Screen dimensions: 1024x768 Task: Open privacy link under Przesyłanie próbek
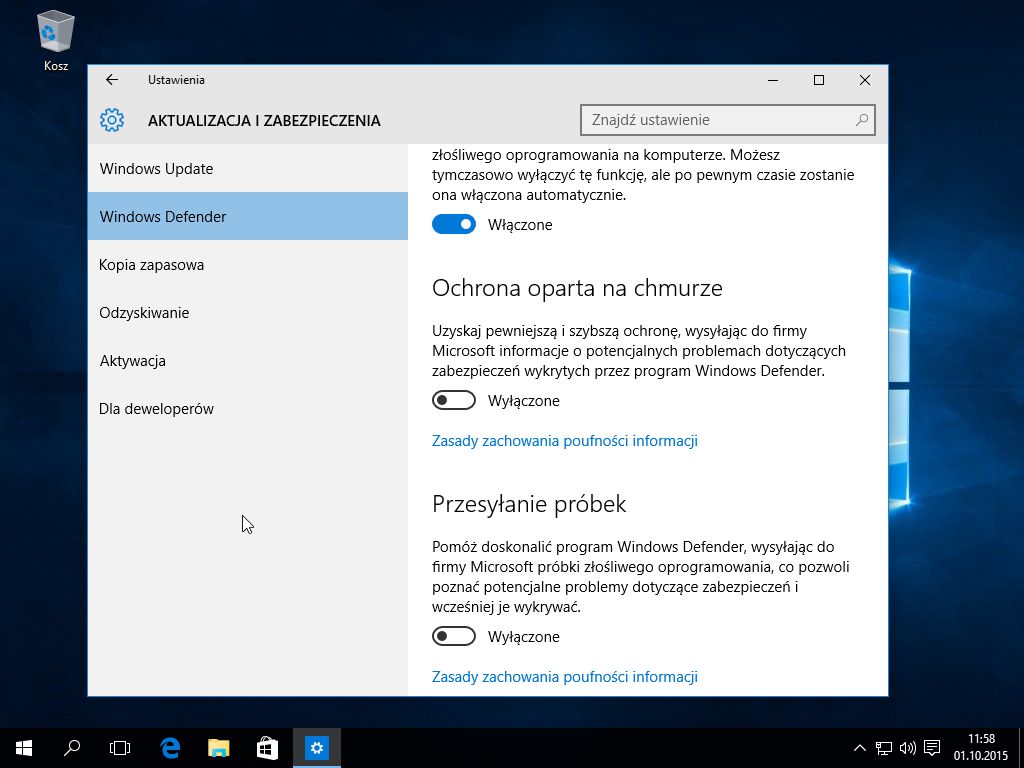coord(564,677)
